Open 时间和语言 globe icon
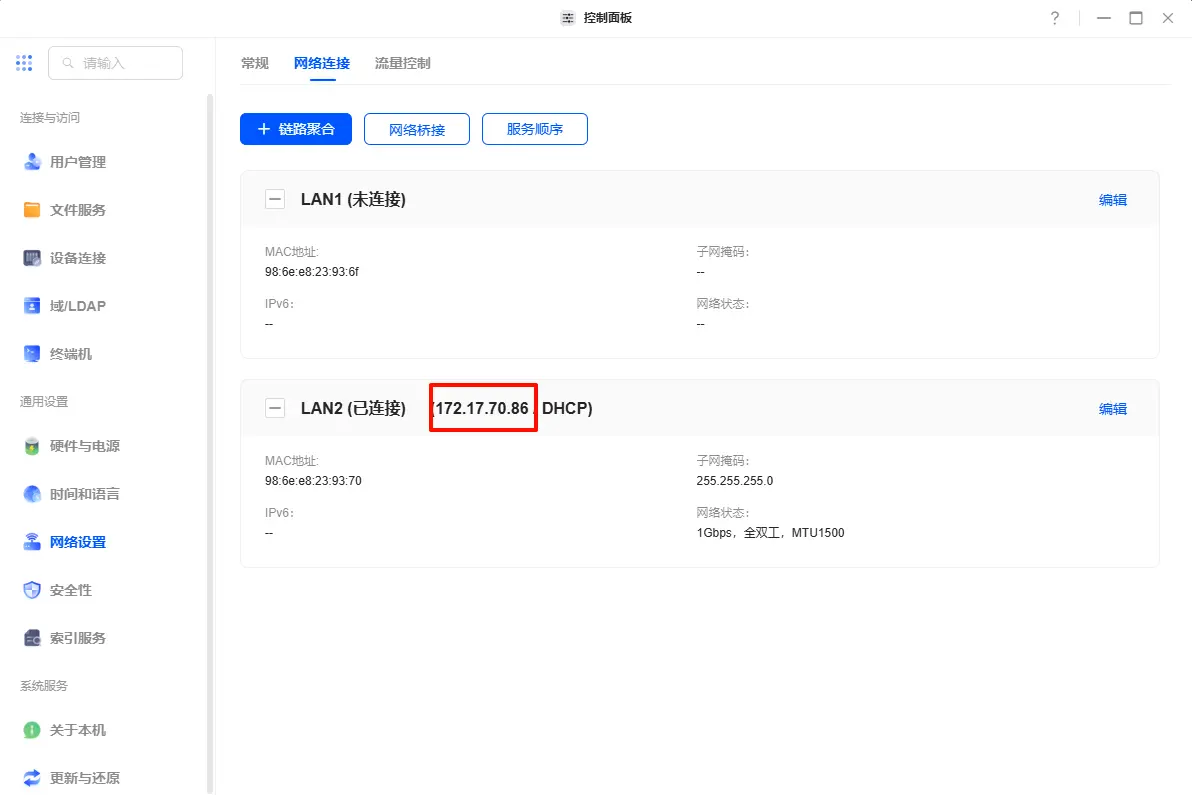Image resolution: width=1192 pixels, height=795 pixels. [32, 494]
